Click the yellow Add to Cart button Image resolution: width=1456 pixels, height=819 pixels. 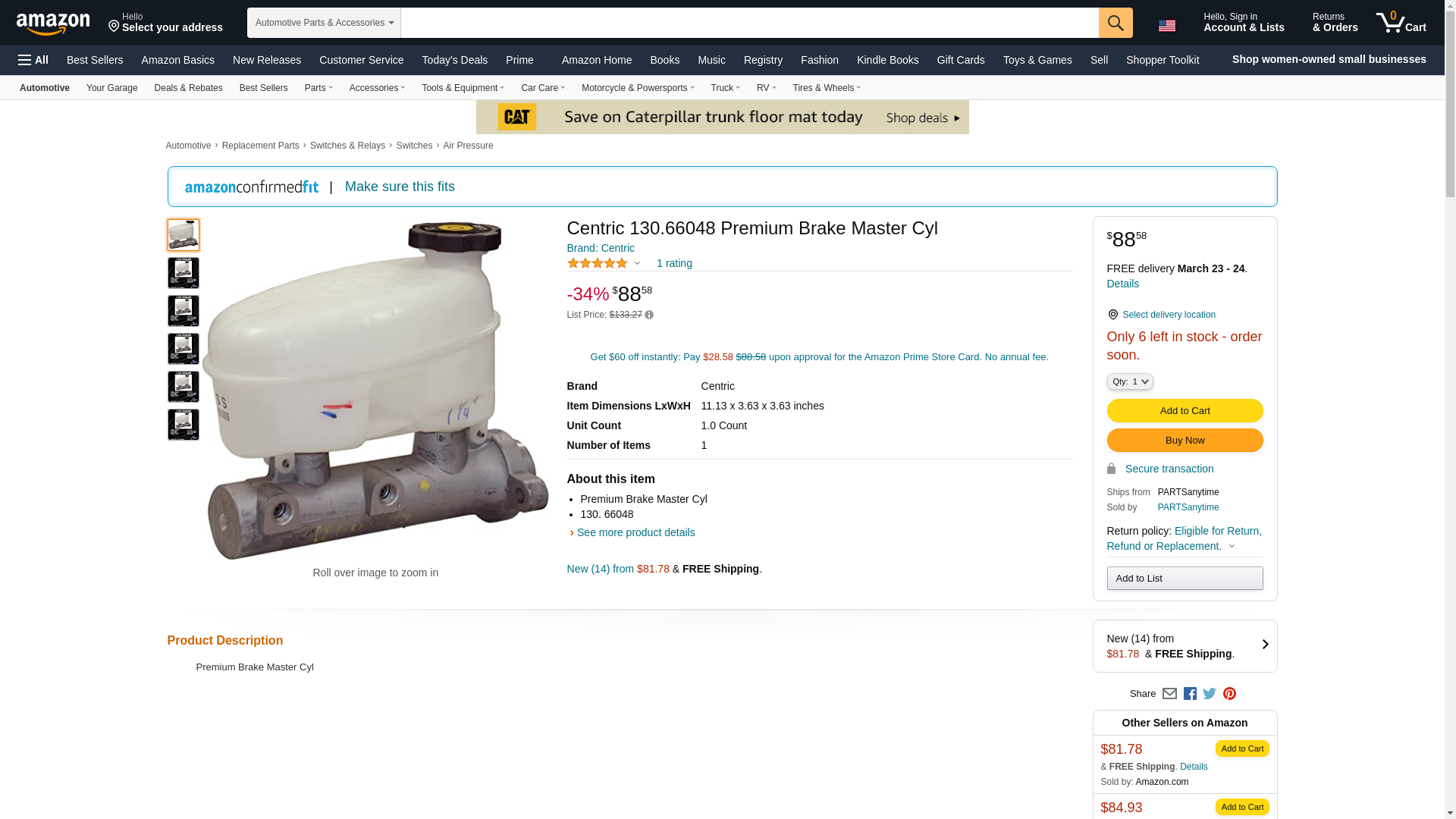tap(1185, 411)
